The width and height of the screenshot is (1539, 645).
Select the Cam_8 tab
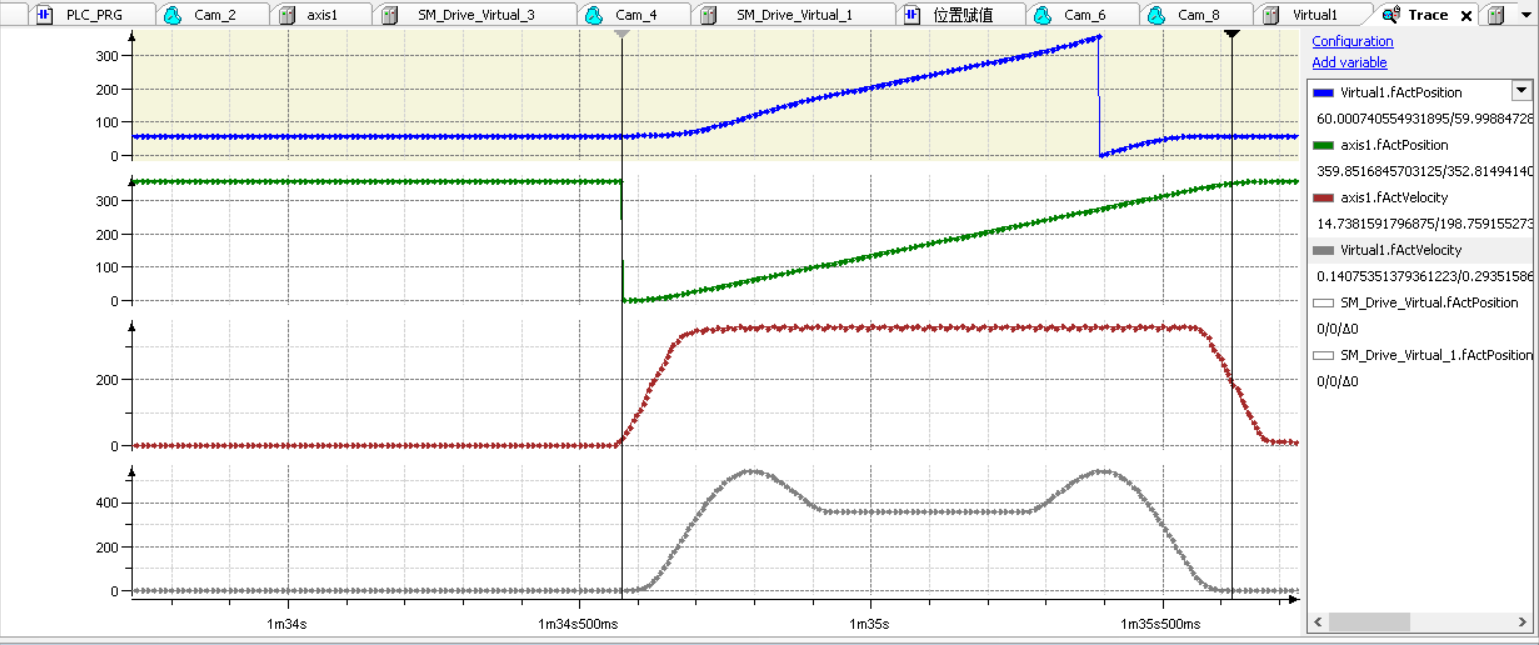coord(1198,15)
